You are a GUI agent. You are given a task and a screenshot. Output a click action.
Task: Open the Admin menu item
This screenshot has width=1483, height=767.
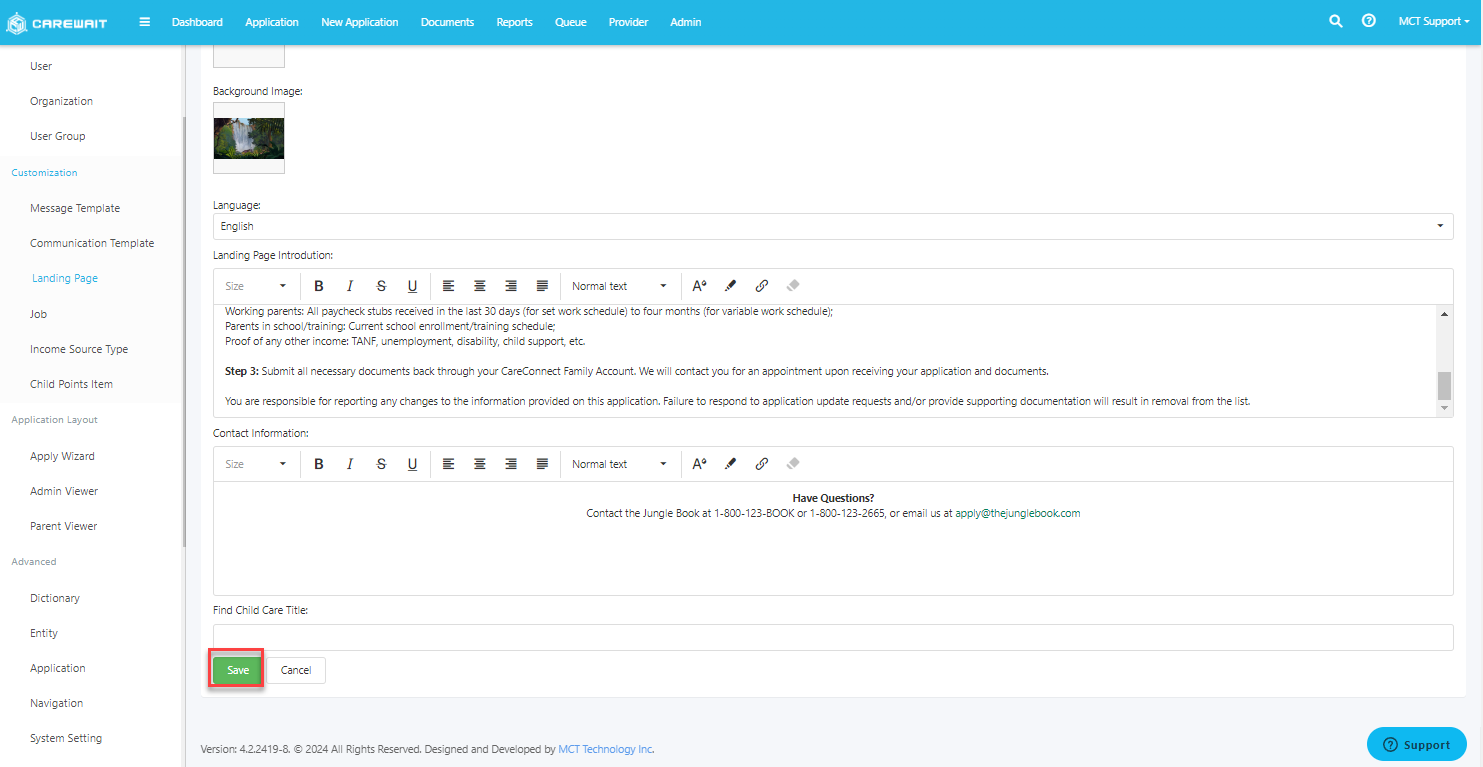point(686,22)
